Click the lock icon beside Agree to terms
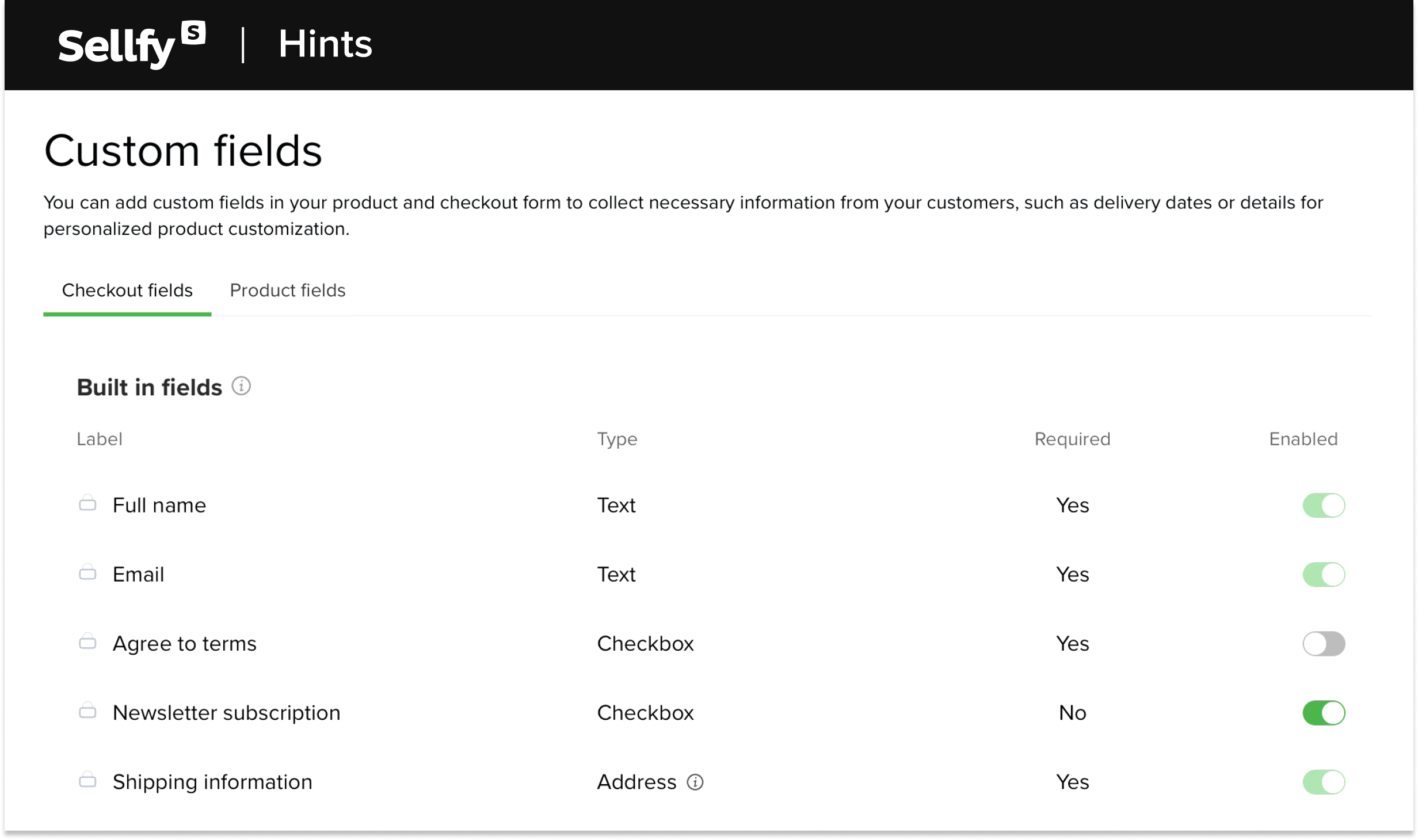The height and width of the screenshot is (840, 1418). [87, 642]
